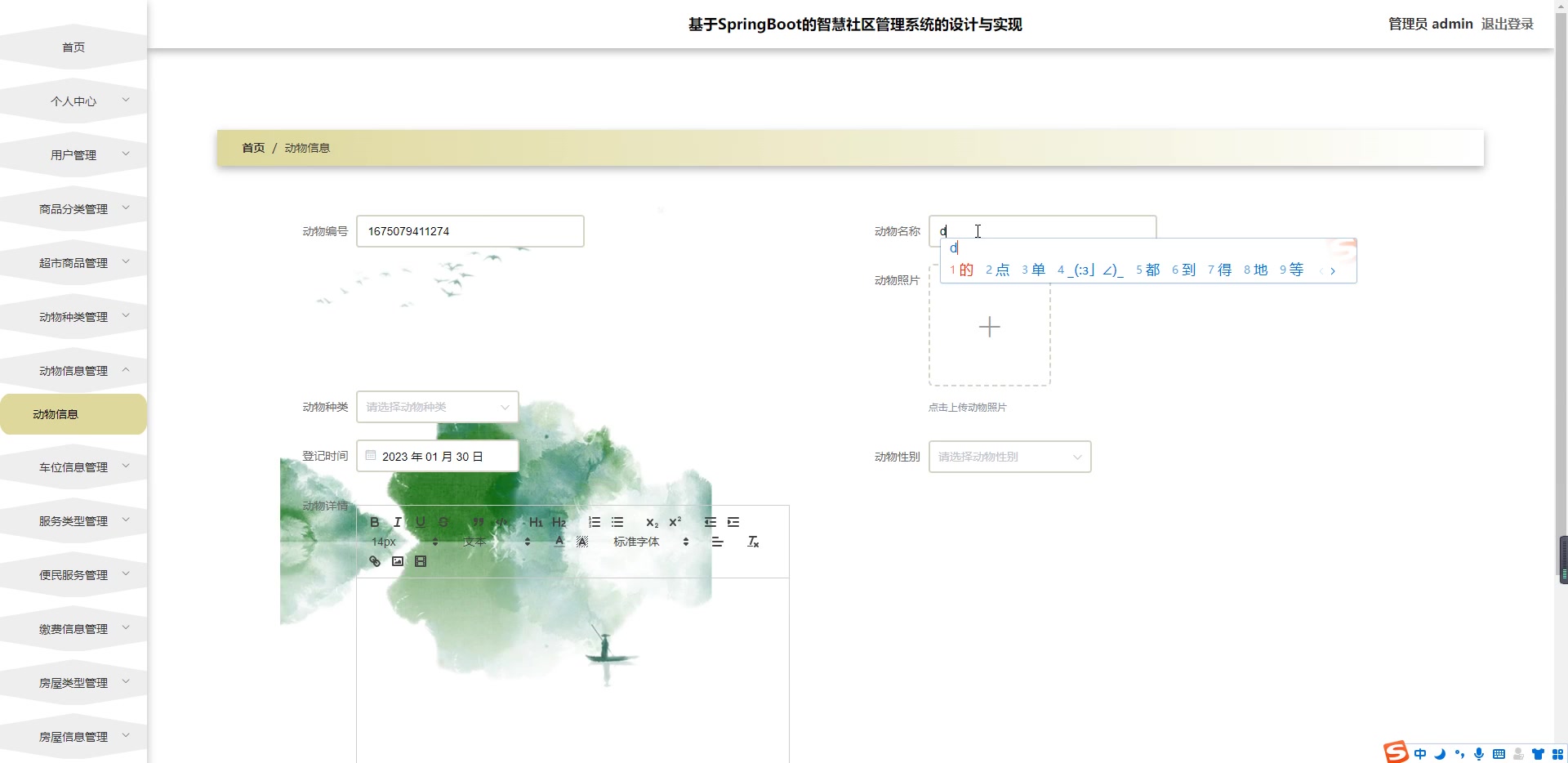Expand the 房屋类型管理 sidebar menu

pyautogui.click(x=73, y=683)
